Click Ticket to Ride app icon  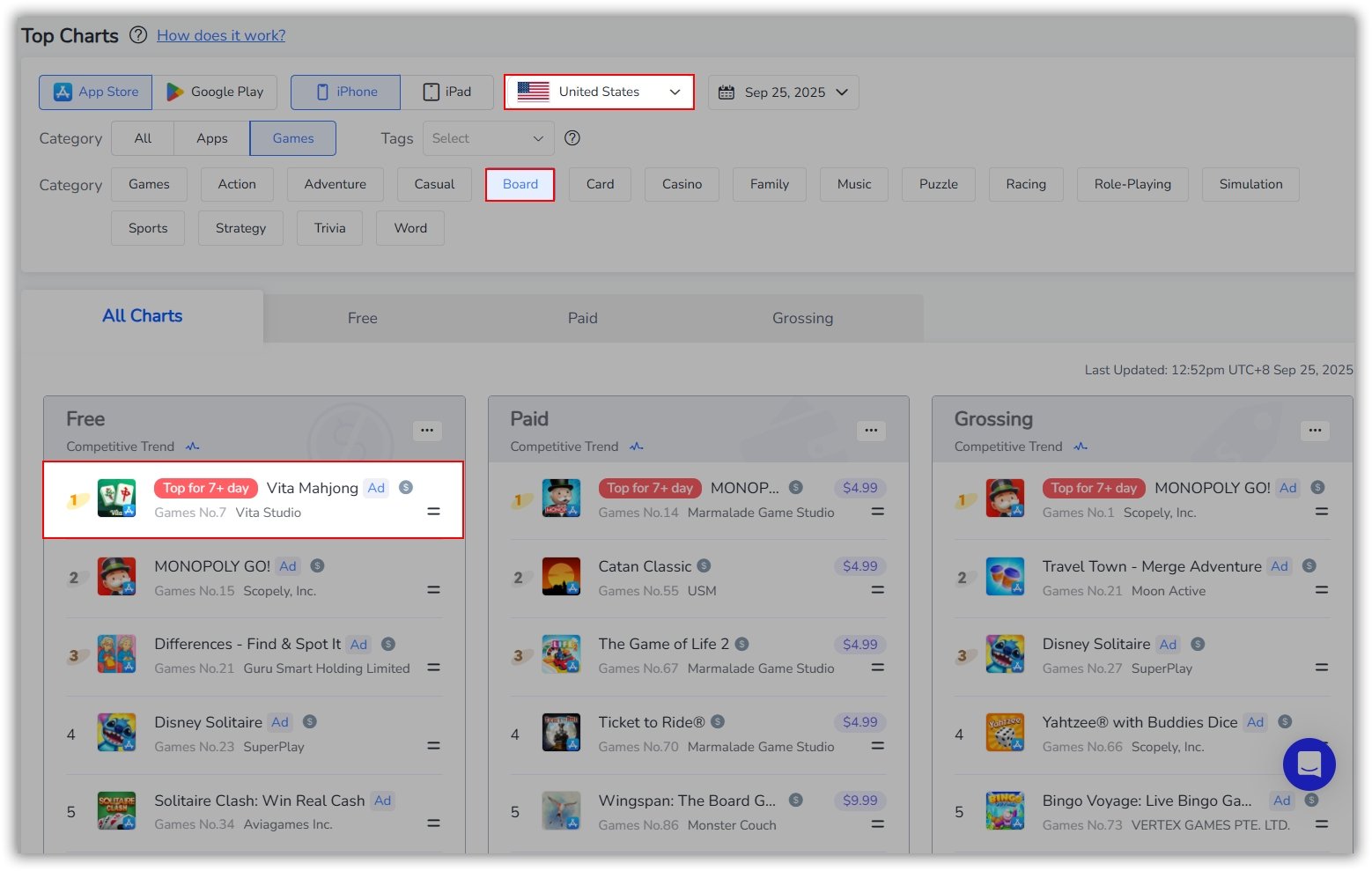click(x=561, y=733)
